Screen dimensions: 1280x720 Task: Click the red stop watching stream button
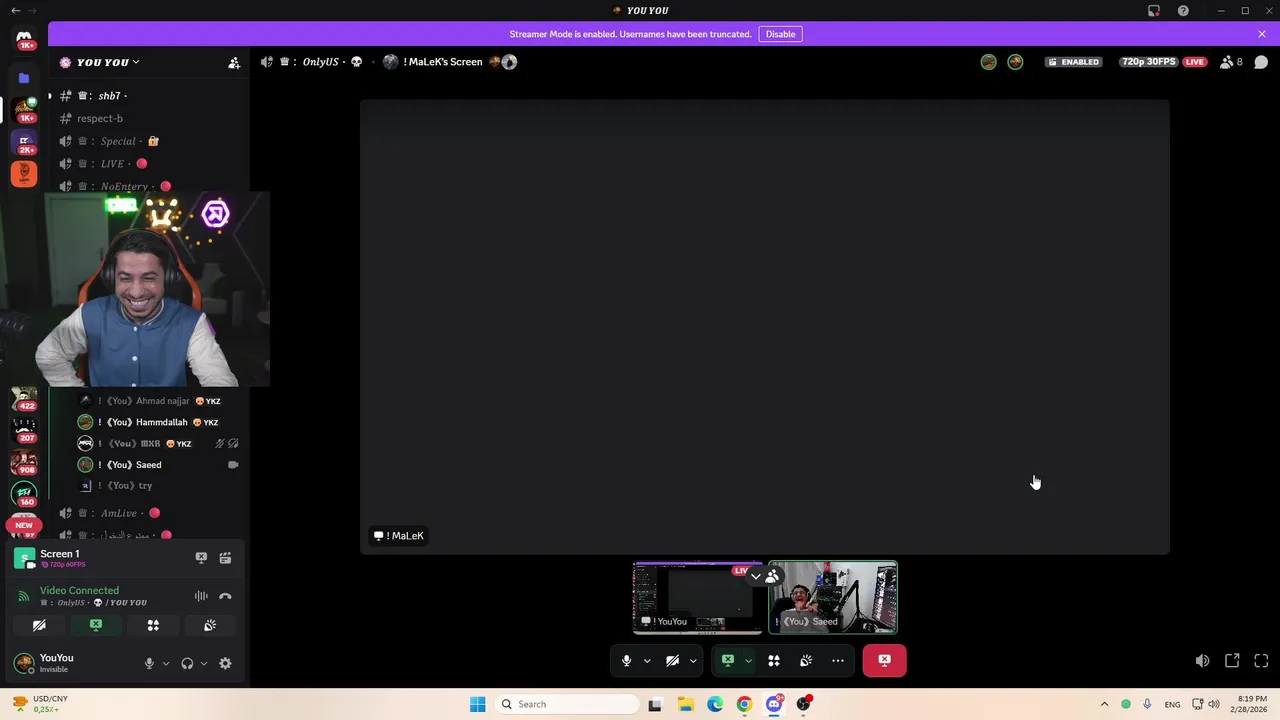(x=884, y=661)
